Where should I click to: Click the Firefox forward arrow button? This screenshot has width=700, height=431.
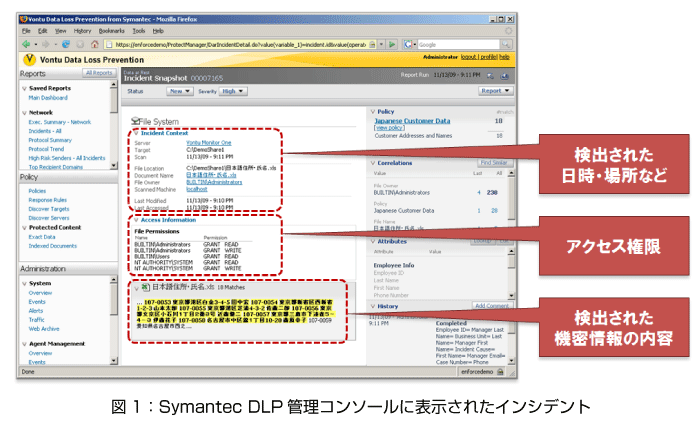coord(45,44)
